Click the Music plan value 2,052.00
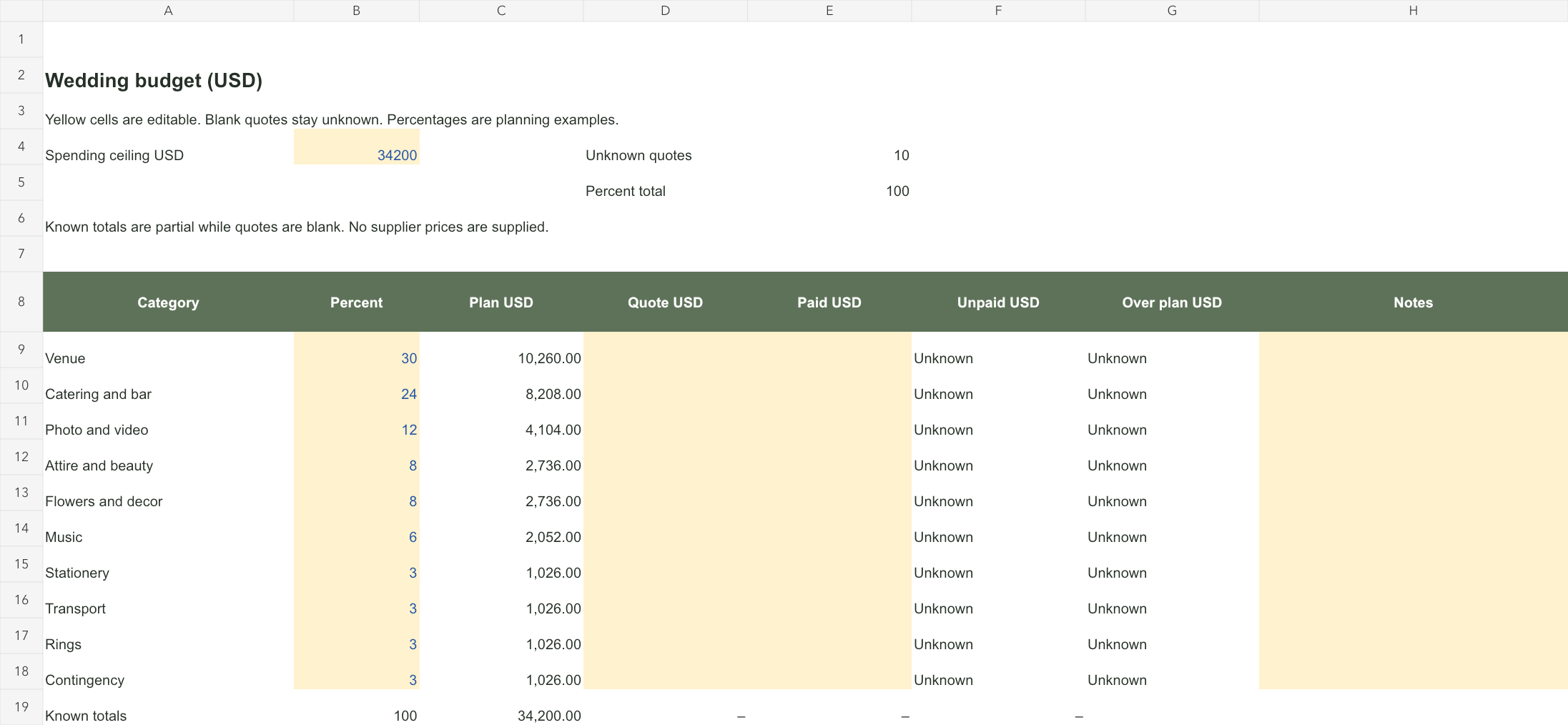Image resolution: width=1568 pixels, height=725 pixels. (501, 528)
